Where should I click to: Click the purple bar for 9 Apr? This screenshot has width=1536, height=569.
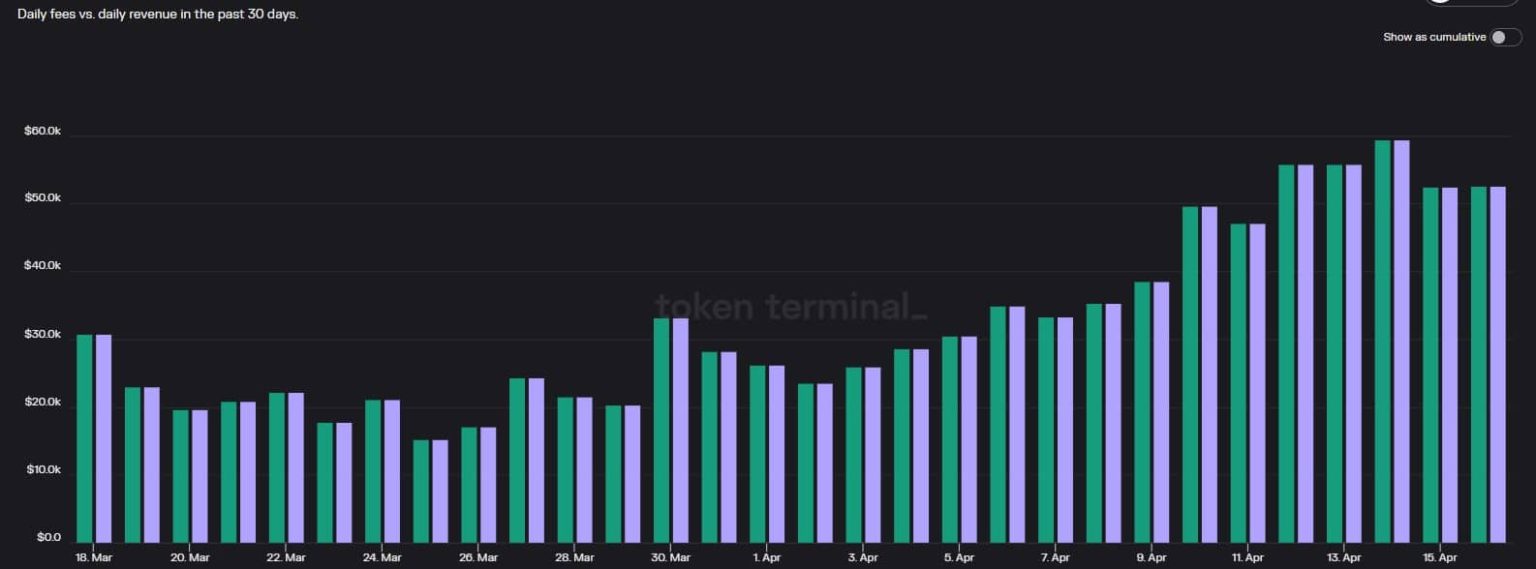1161,412
